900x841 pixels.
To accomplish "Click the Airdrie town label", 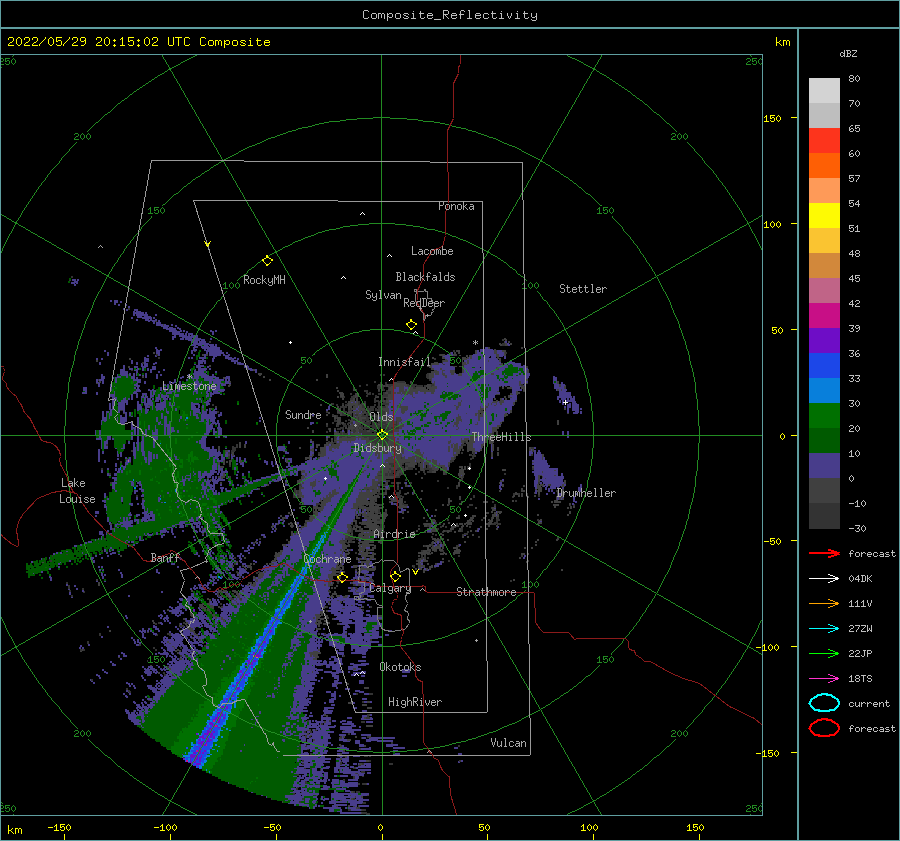I will point(394,534).
